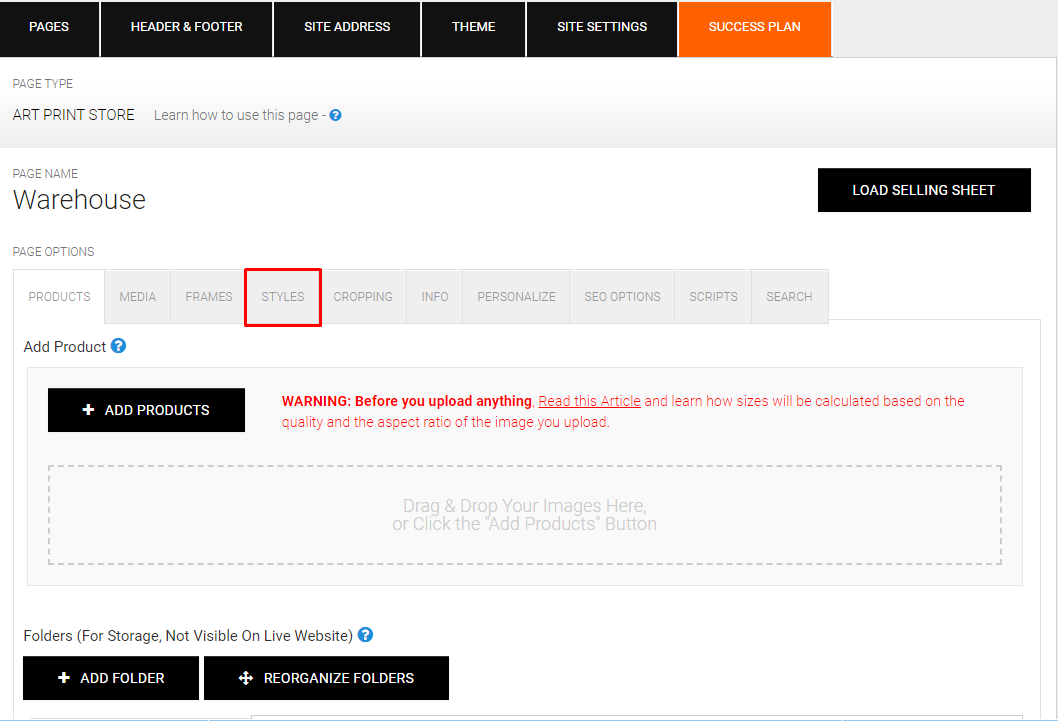
Task: Go to the PERSONALIZE tab
Action: [x=516, y=297]
